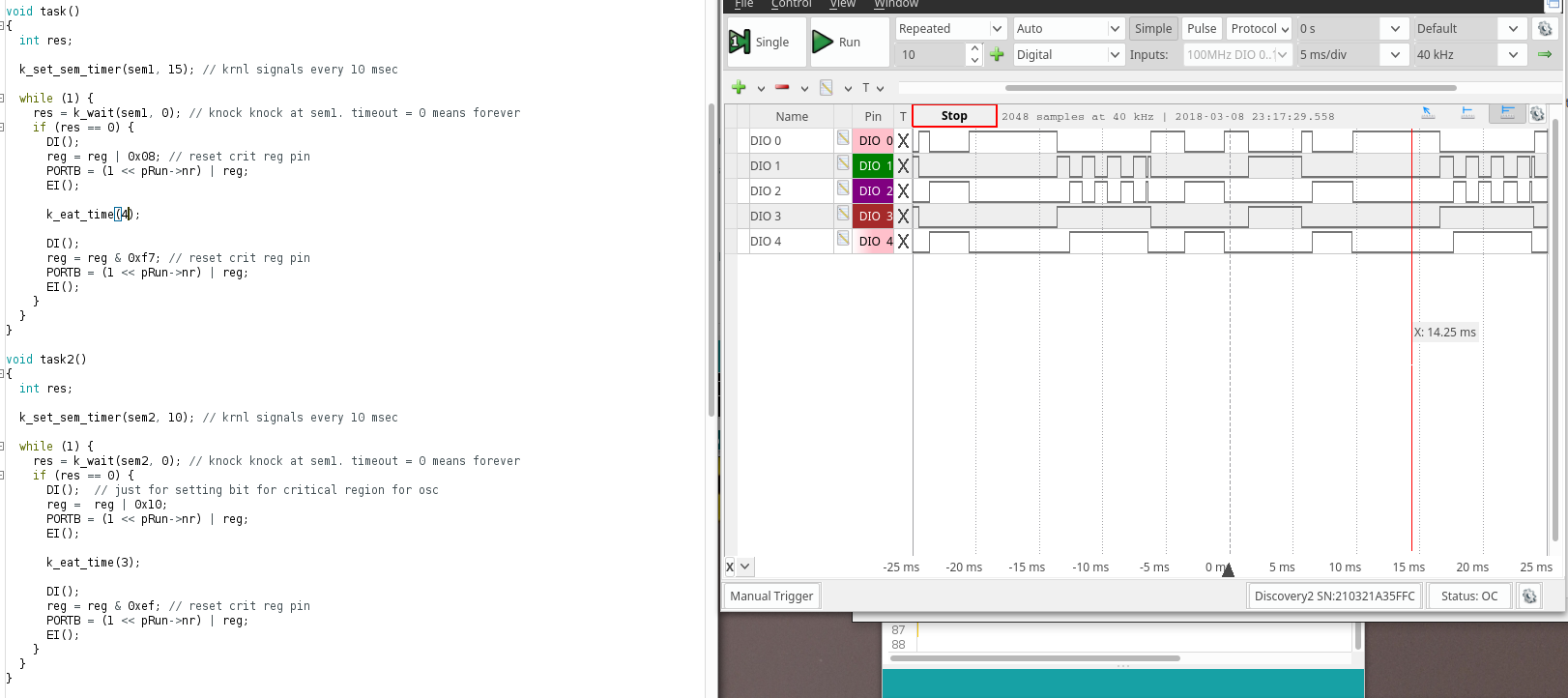Click the green plus add-channel icon
Screen dimensions: 1568x698
(739, 88)
